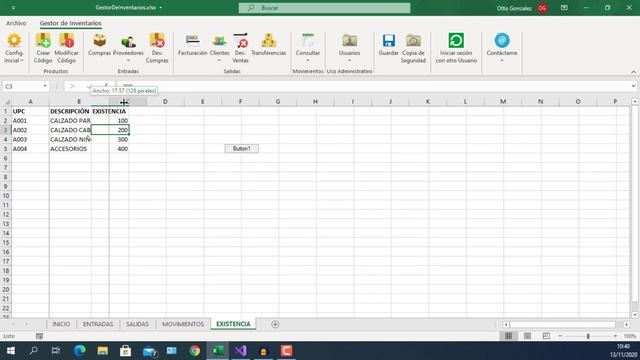Switch to the SALIDAS sheet tab

tap(137, 324)
